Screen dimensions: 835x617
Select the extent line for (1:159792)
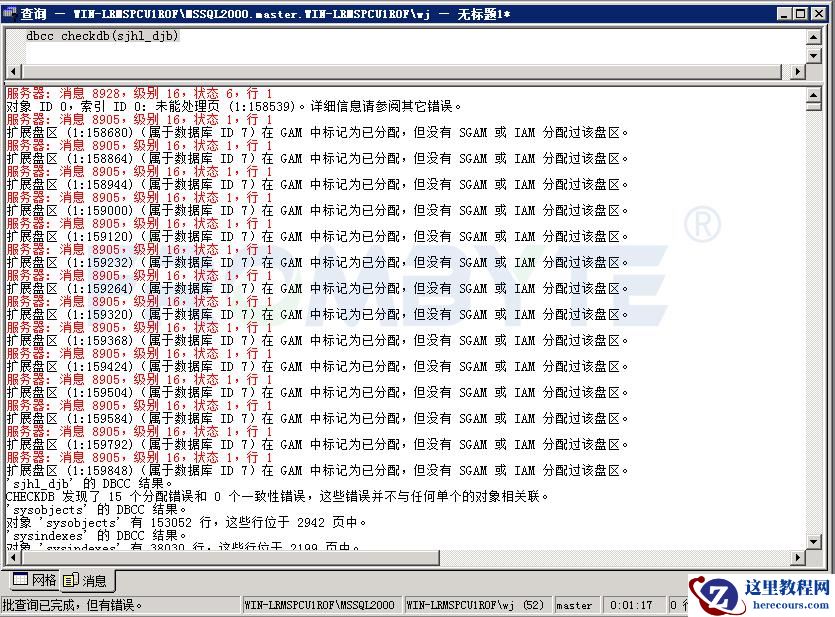pyautogui.click(x=317, y=445)
